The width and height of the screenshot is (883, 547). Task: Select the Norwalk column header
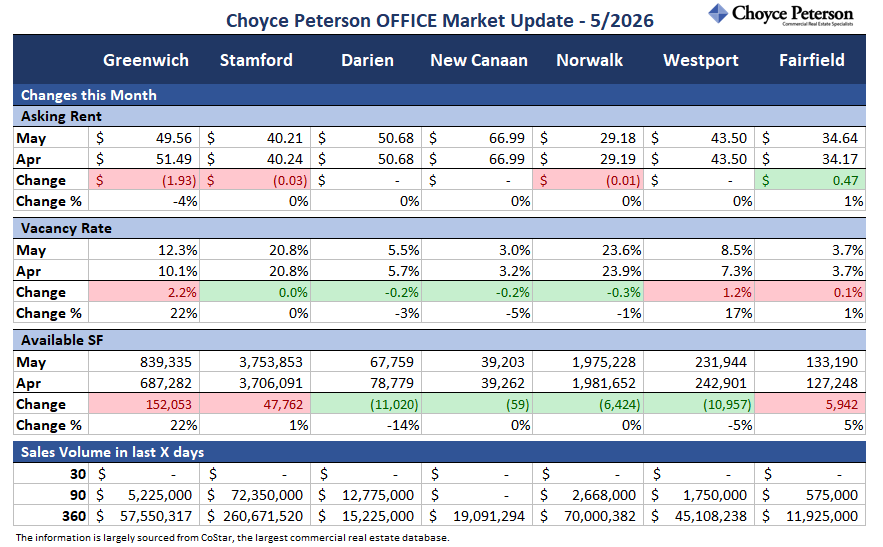coord(590,60)
